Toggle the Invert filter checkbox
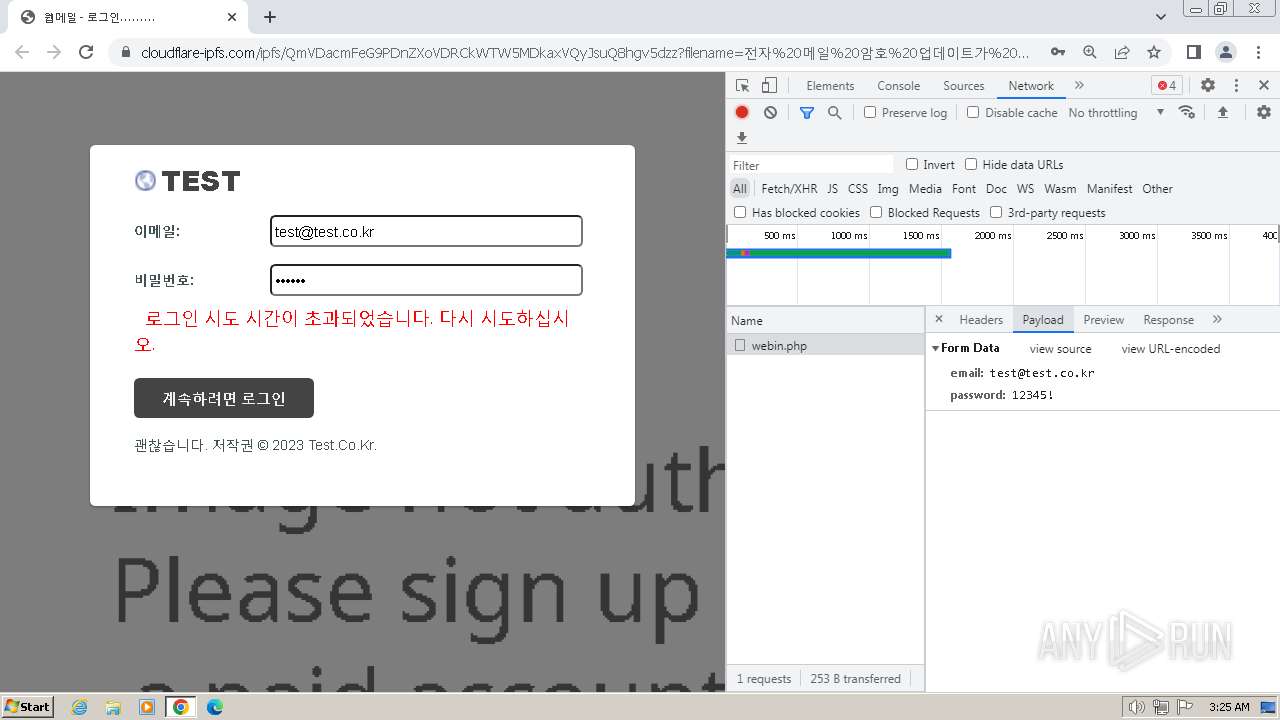 pos(912,164)
